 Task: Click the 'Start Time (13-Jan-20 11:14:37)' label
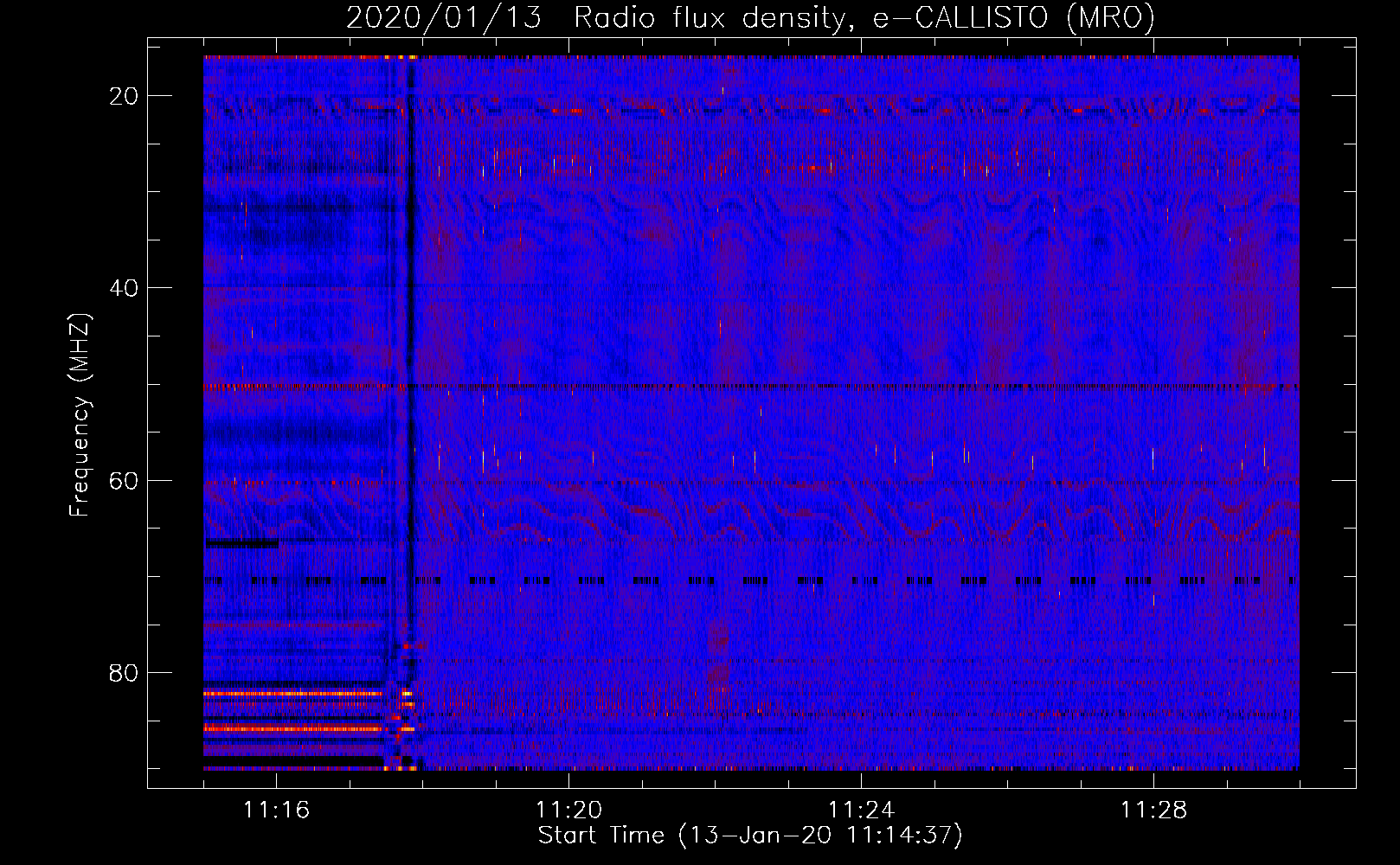coord(750,836)
